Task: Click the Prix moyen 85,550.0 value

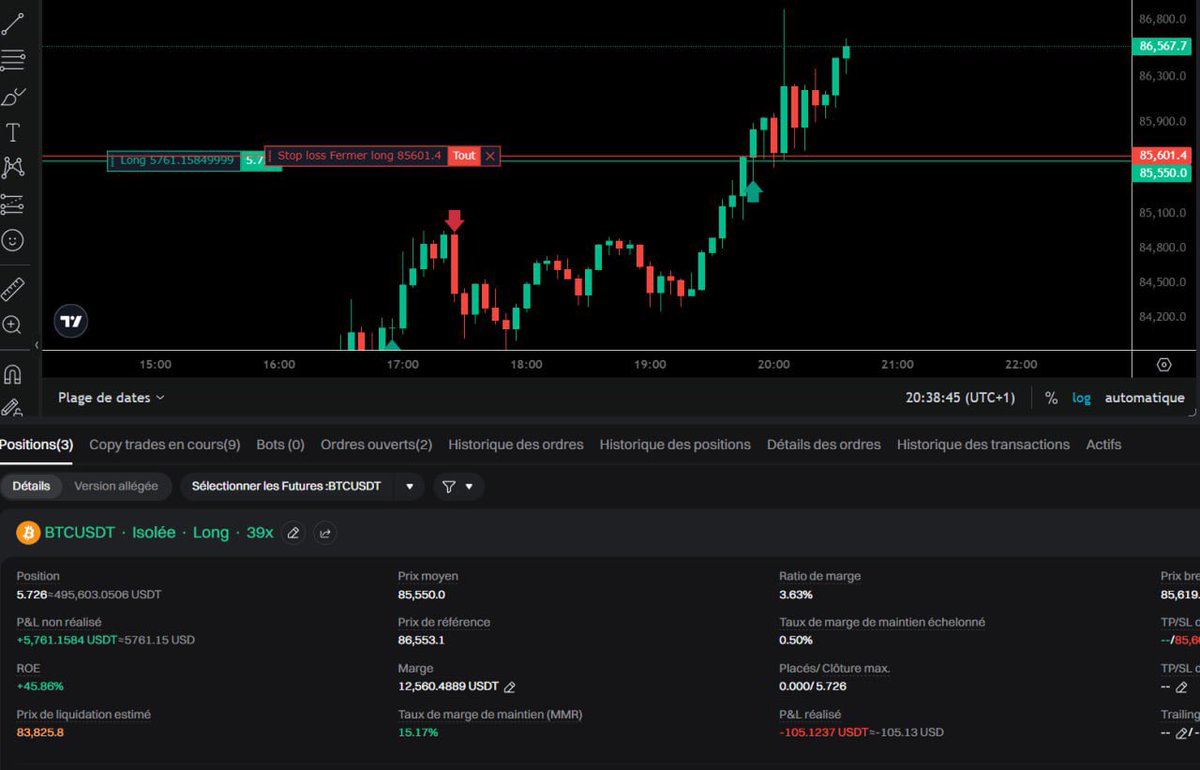Action: [421, 594]
